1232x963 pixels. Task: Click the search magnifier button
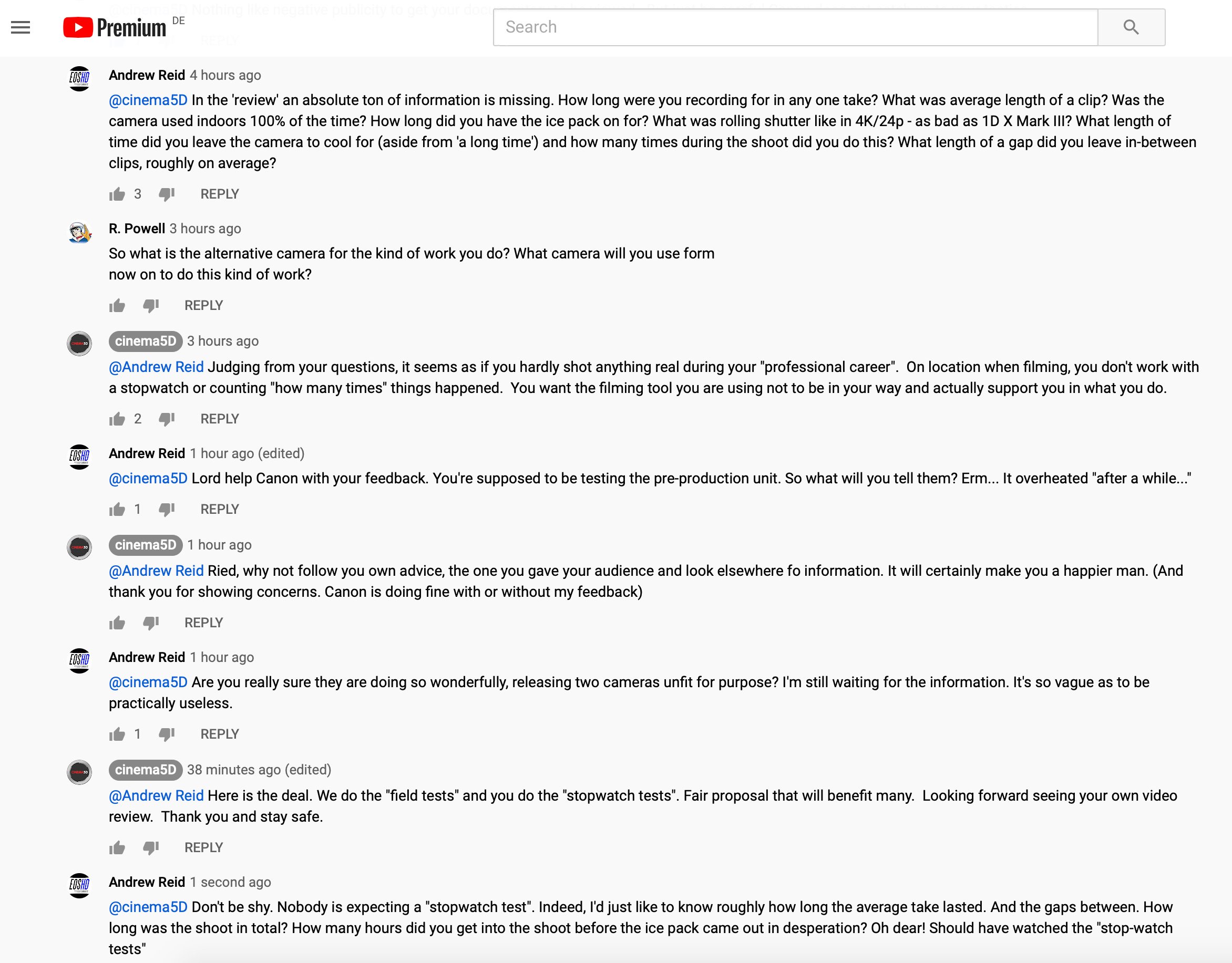(1131, 27)
